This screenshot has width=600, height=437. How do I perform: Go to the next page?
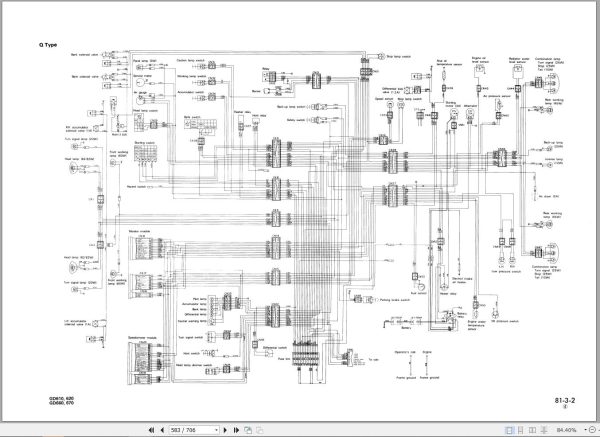coord(225,430)
